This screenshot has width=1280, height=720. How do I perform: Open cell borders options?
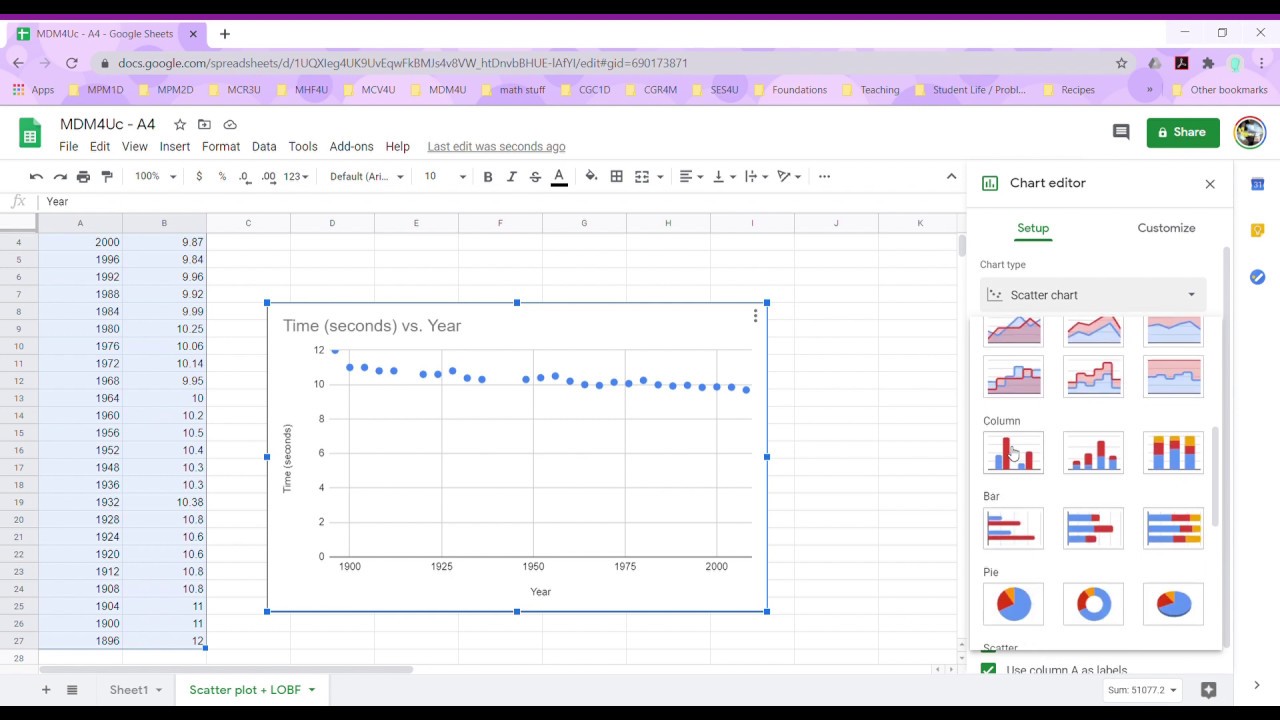coord(617,176)
